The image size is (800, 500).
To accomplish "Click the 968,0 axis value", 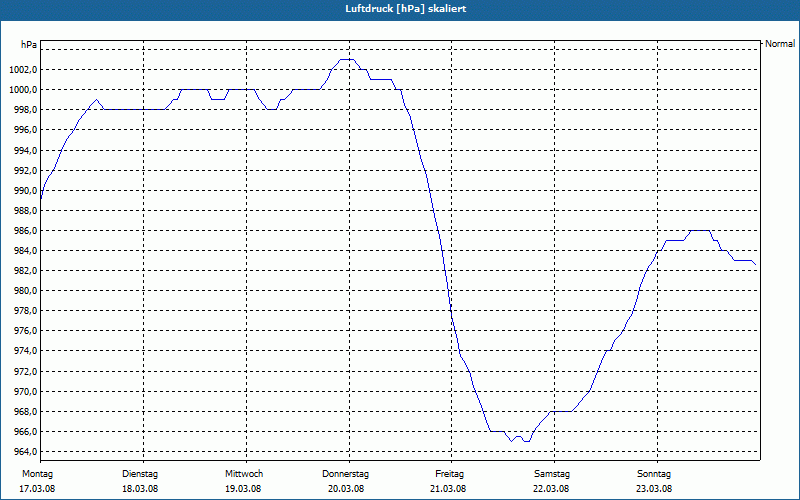I will (25, 412).
